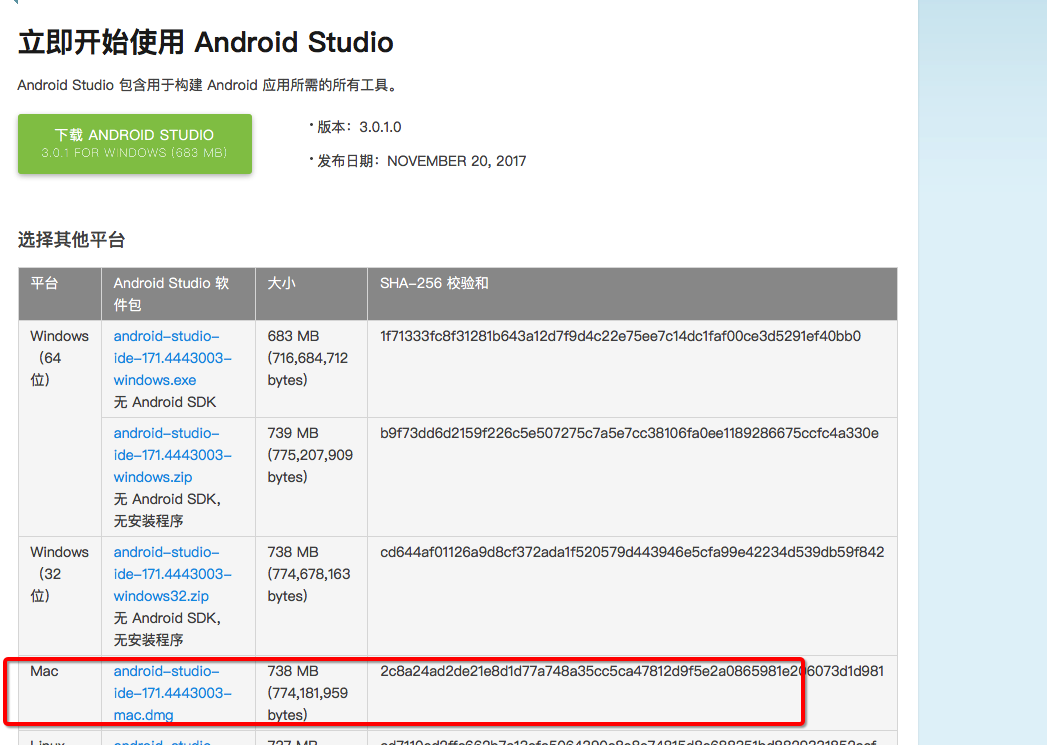Select the page heading '立即开始使用 Android Studio'

206,42
